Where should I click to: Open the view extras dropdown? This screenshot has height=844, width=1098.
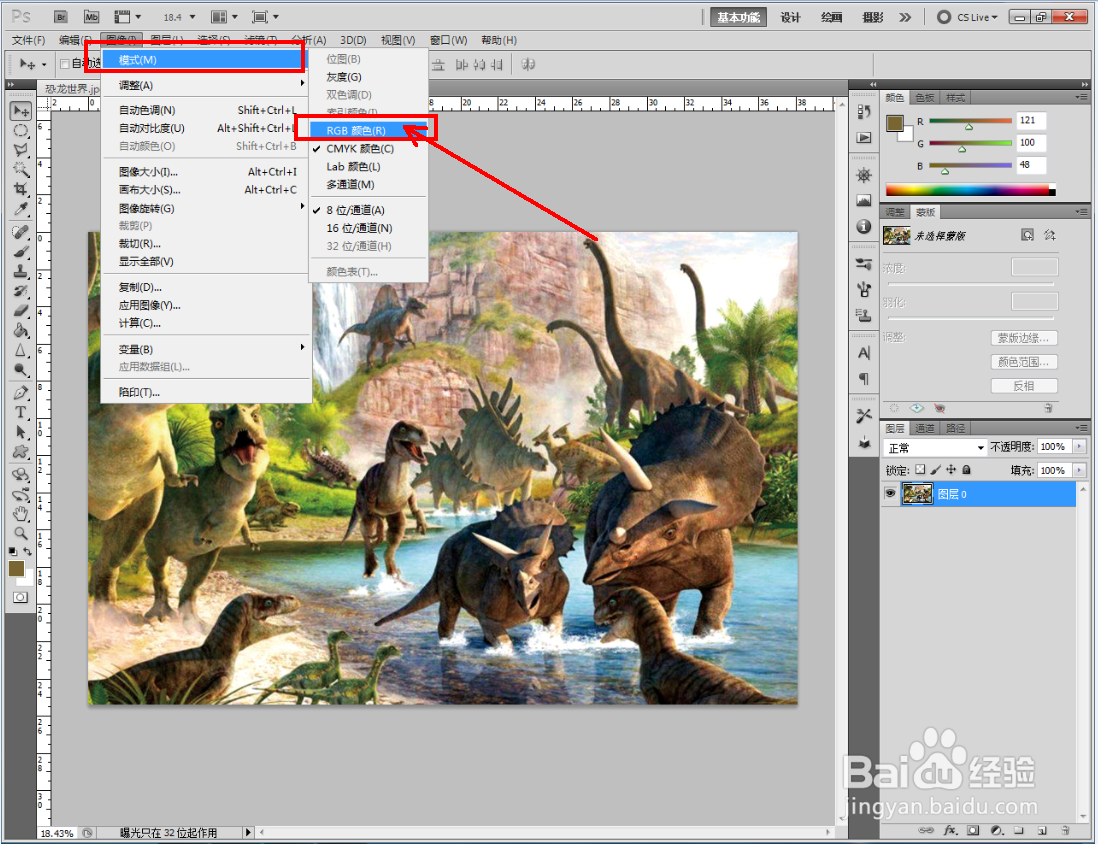click(x=127, y=17)
